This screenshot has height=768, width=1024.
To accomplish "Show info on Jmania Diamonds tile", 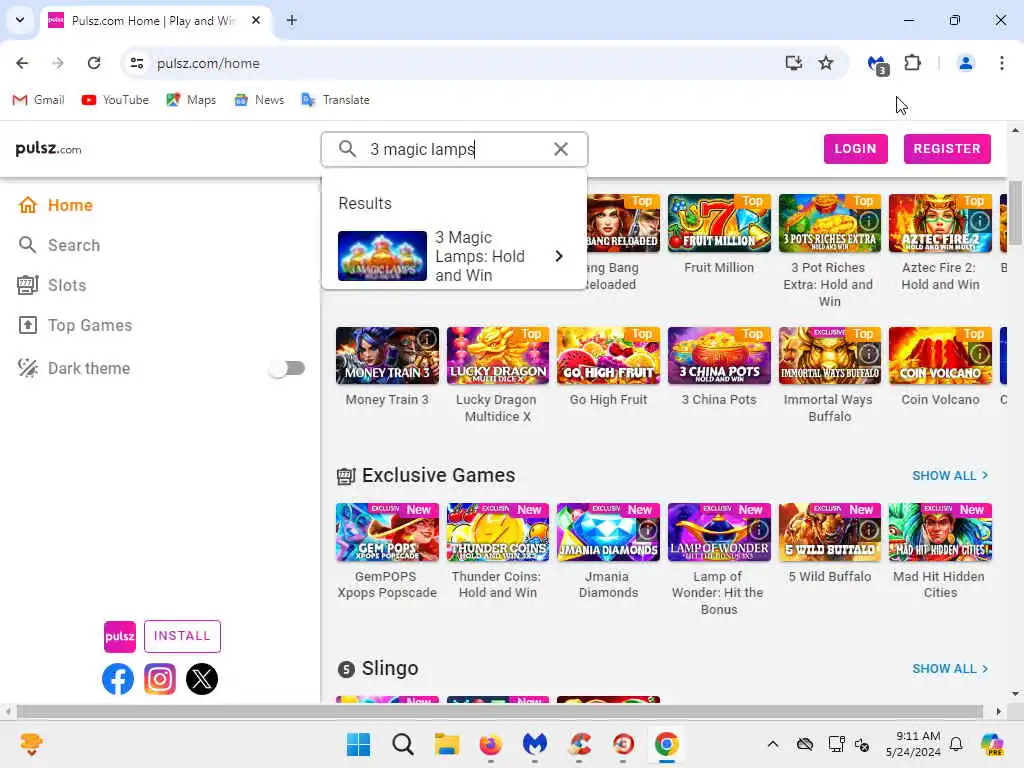I will [x=647, y=530].
